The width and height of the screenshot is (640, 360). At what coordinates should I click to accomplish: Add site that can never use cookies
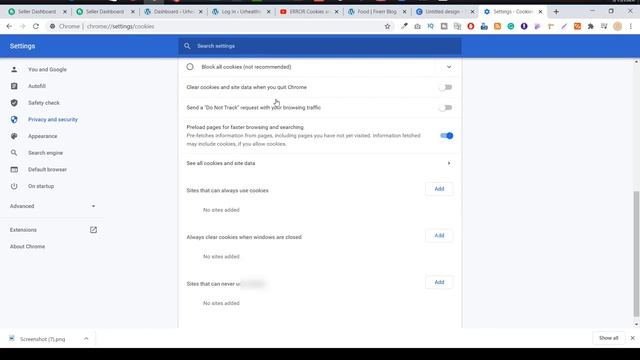[439, 282]
